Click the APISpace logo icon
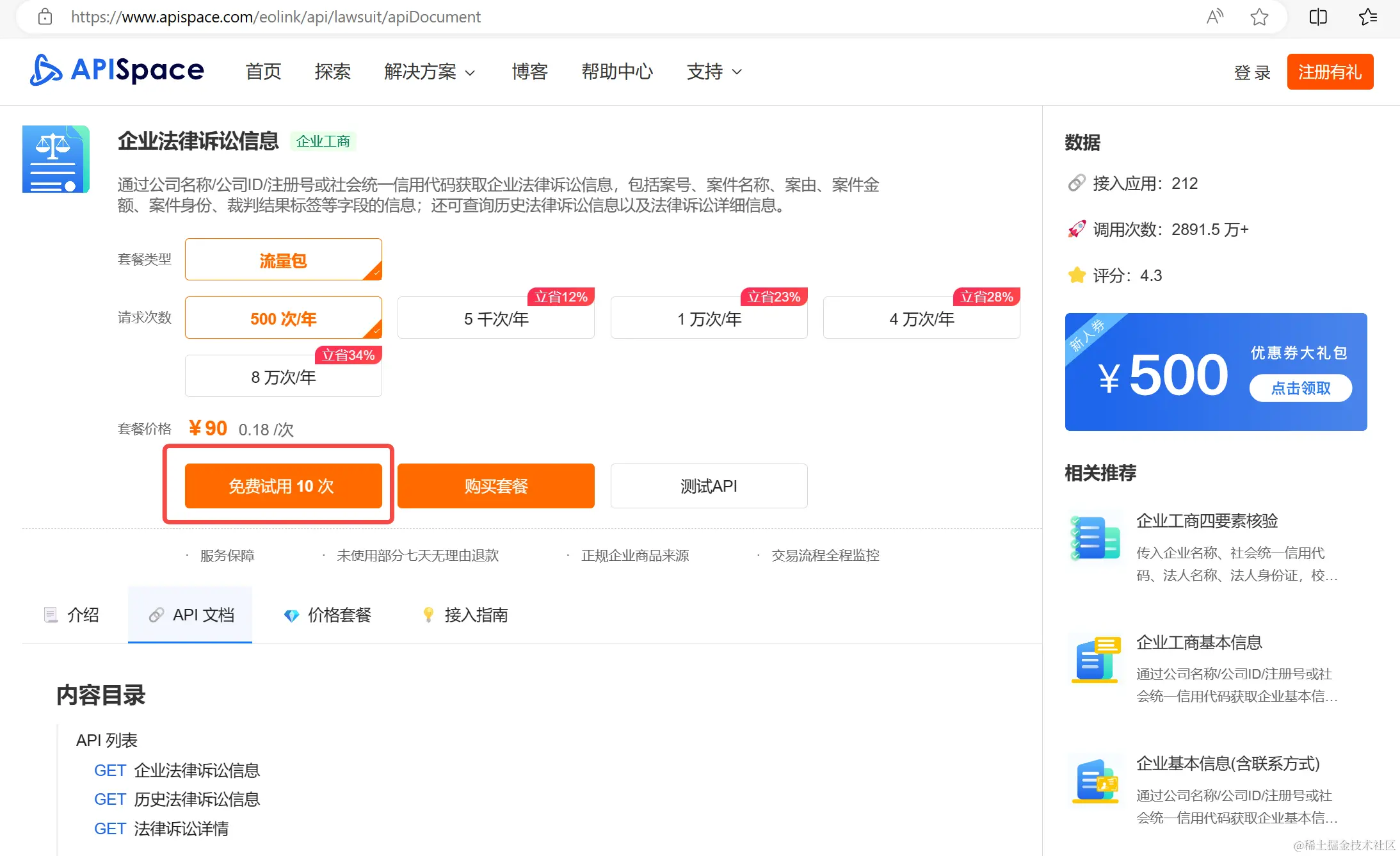The height and width of the screenshot is (856, 1400). pos(46,70)
